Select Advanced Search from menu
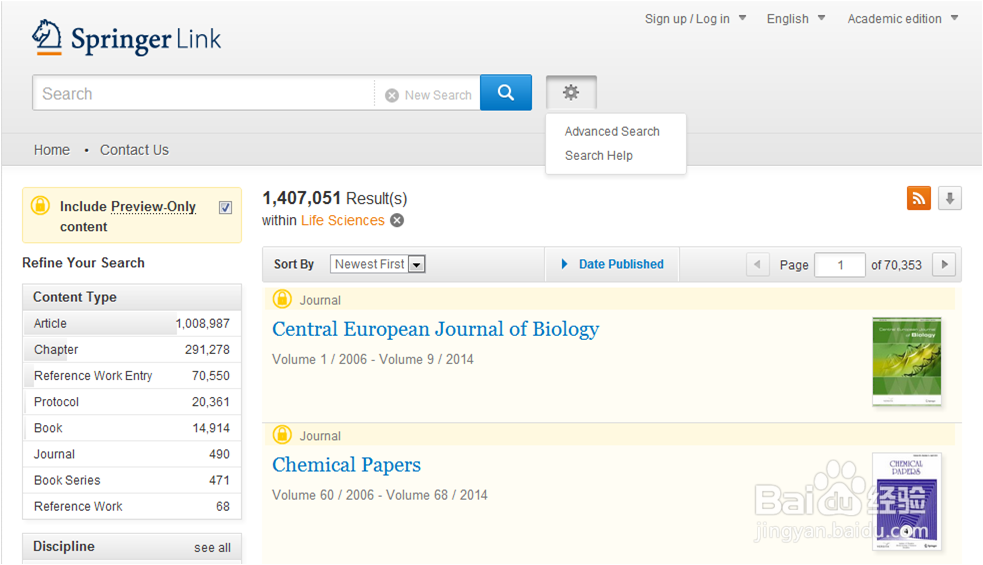Viewport: 983px width, 565px height. pos(612,131)
